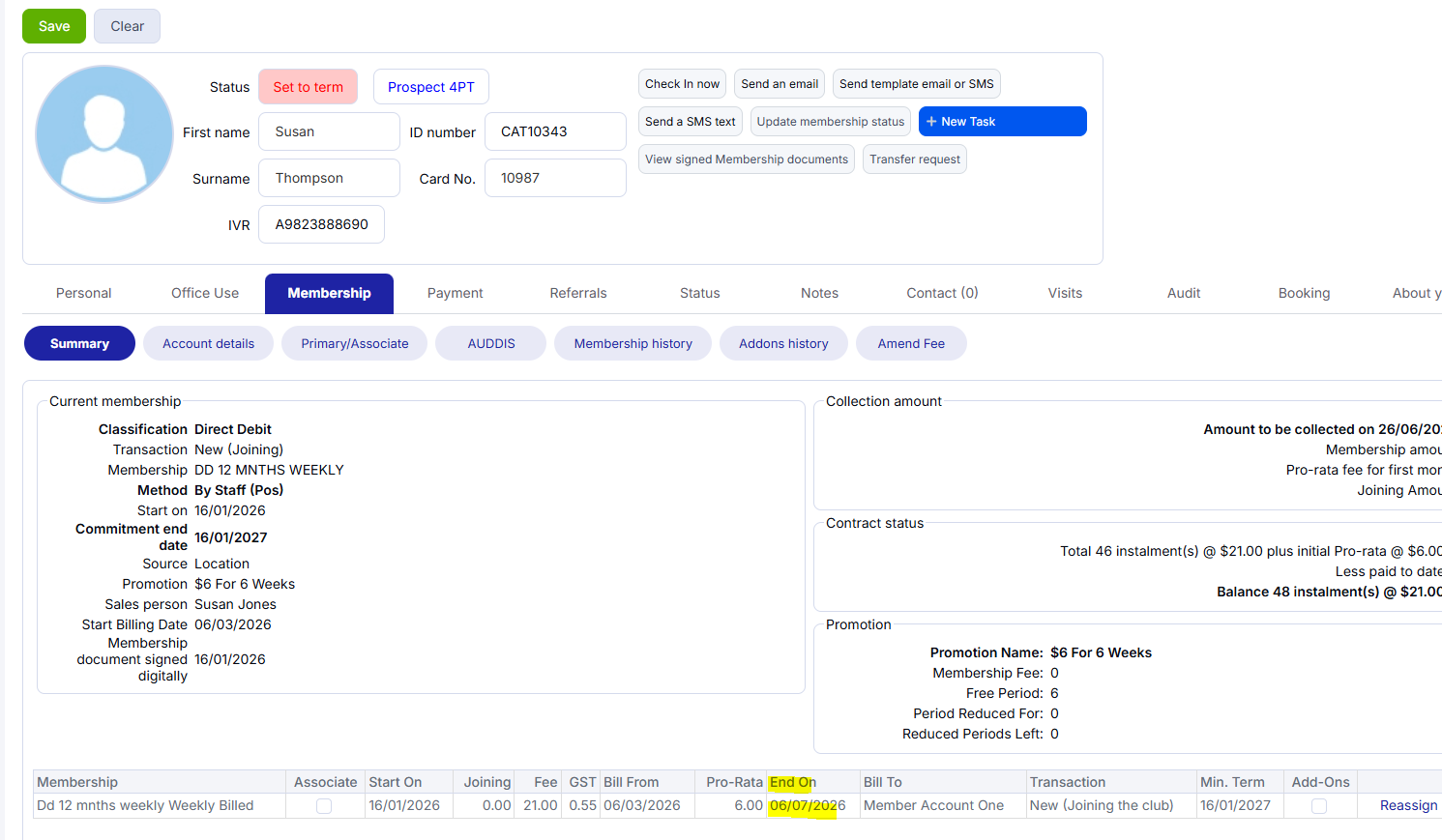This screenshot has width=1442, height=840.
Task: Click the Reassign link in membership row
Action: (x=1409, y=805)
